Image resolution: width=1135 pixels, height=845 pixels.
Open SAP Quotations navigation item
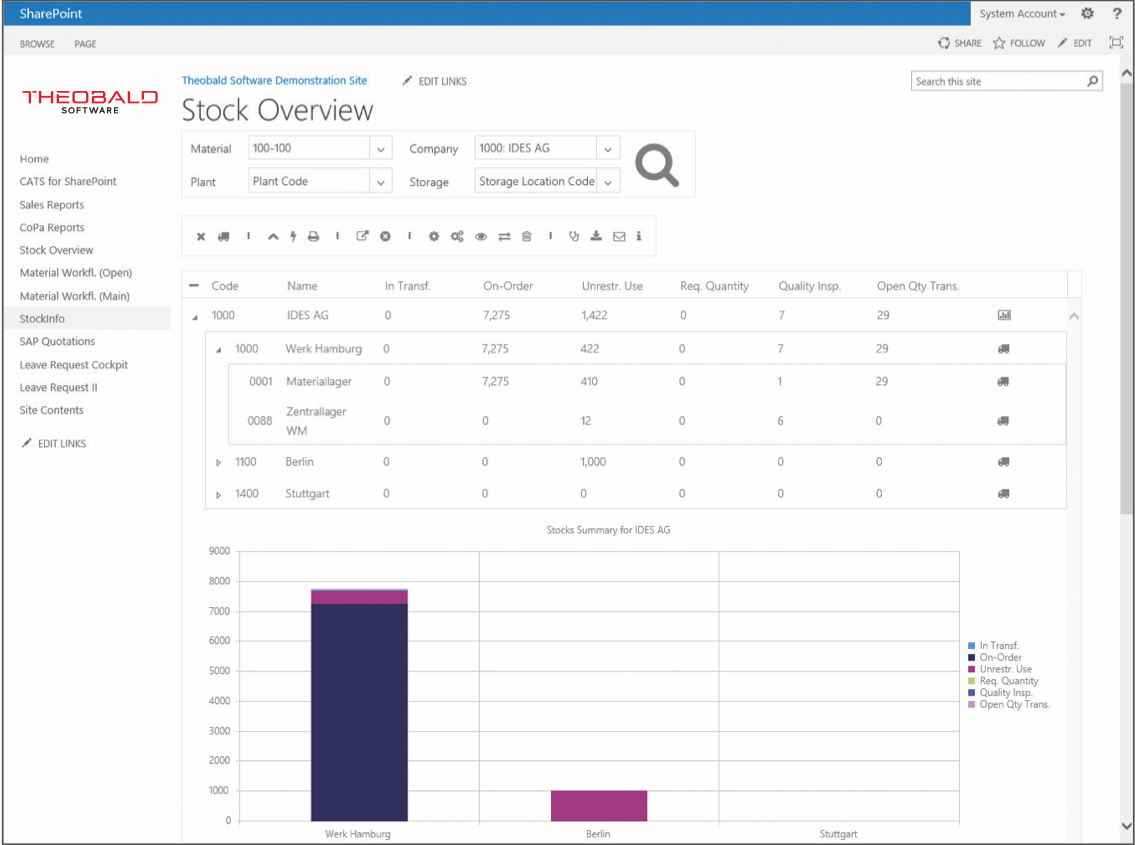[x=57, y=341]
